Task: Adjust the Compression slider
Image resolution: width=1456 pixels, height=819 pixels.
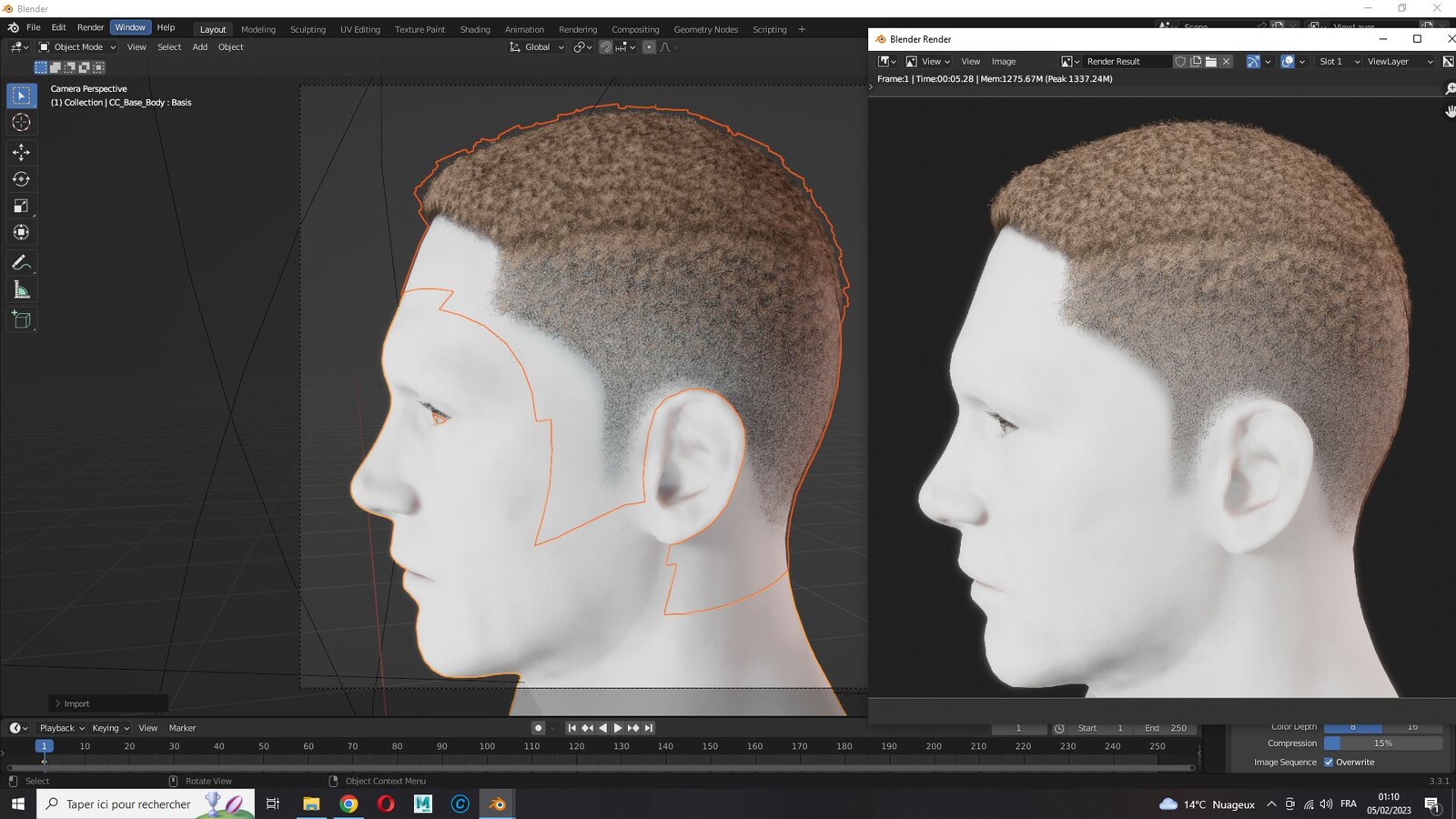Action: [x=1383, y=743]
